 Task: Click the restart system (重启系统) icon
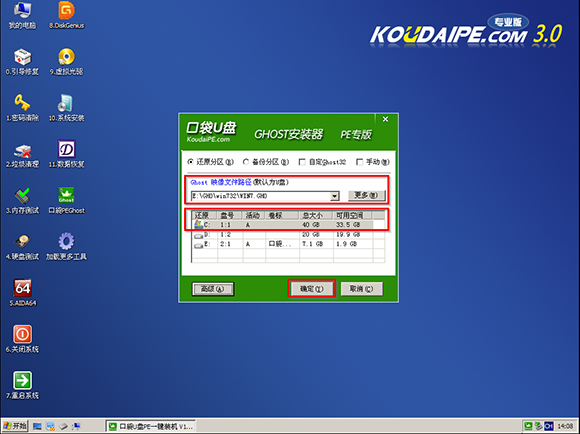tap(23, 385)
